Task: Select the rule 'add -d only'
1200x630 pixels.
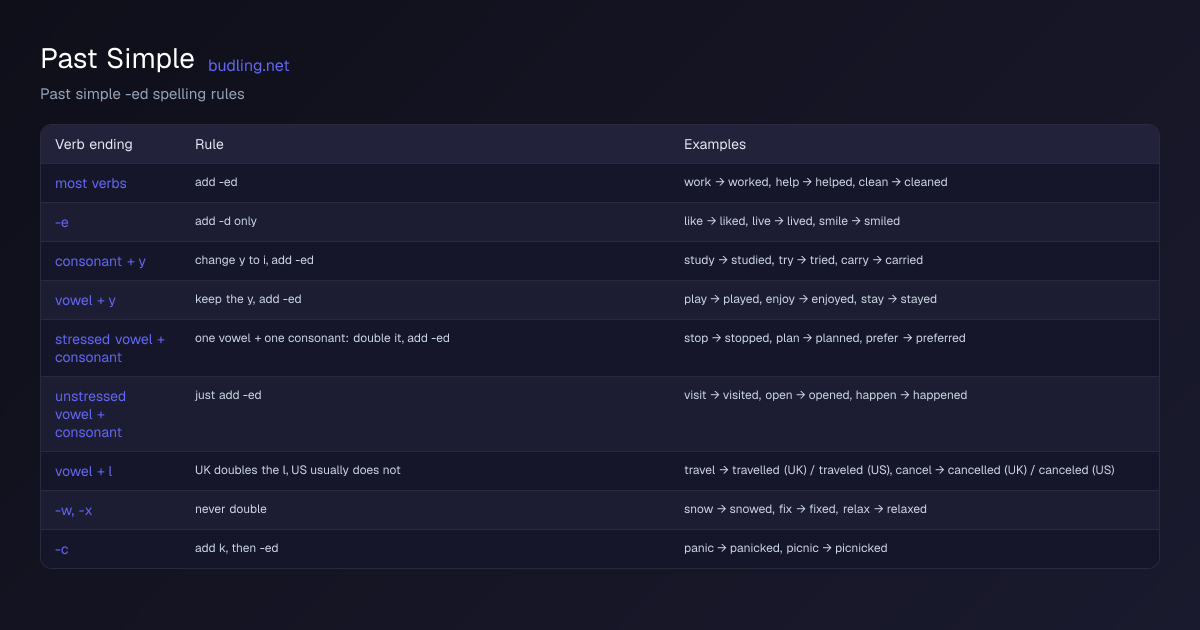Action: (x=226, y=221)
